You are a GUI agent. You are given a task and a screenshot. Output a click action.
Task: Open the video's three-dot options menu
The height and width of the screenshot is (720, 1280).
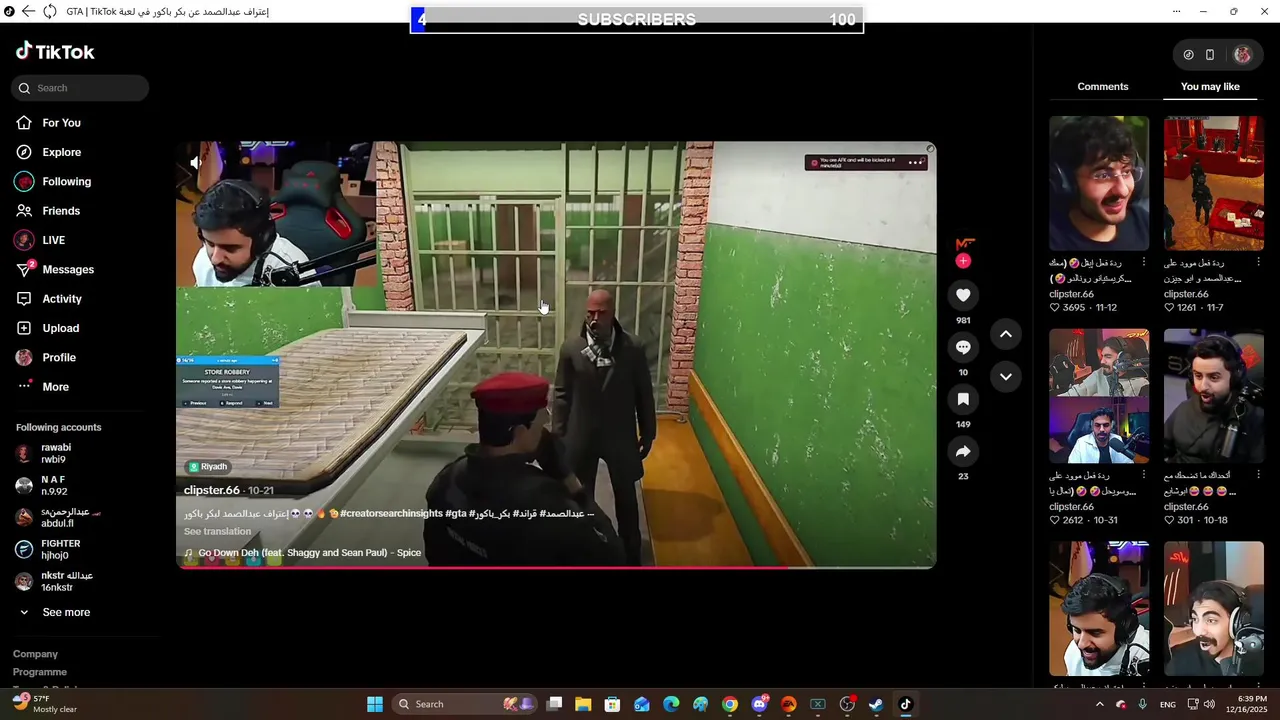pos(915,162)
